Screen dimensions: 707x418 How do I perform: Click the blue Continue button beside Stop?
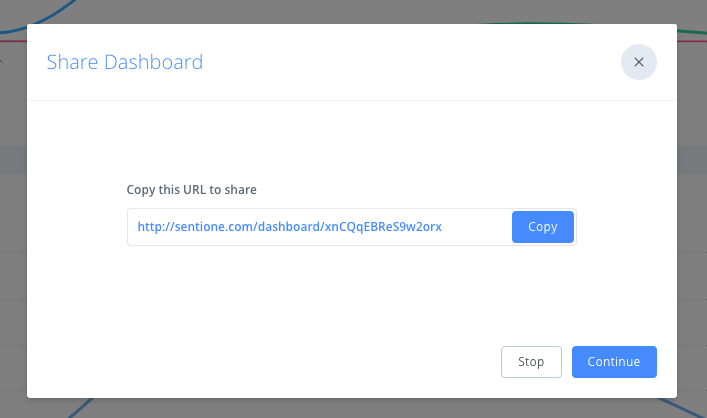coord(613,362)
